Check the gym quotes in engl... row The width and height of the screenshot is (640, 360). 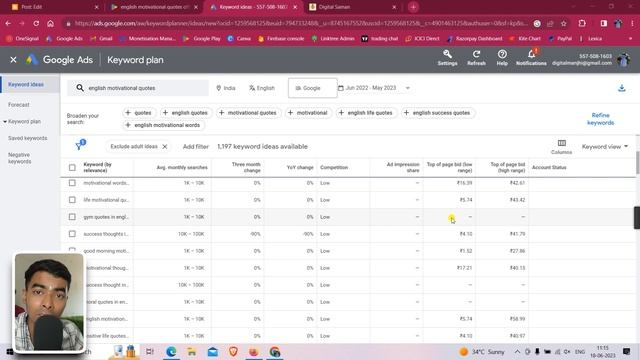click(x=72, y=217)
